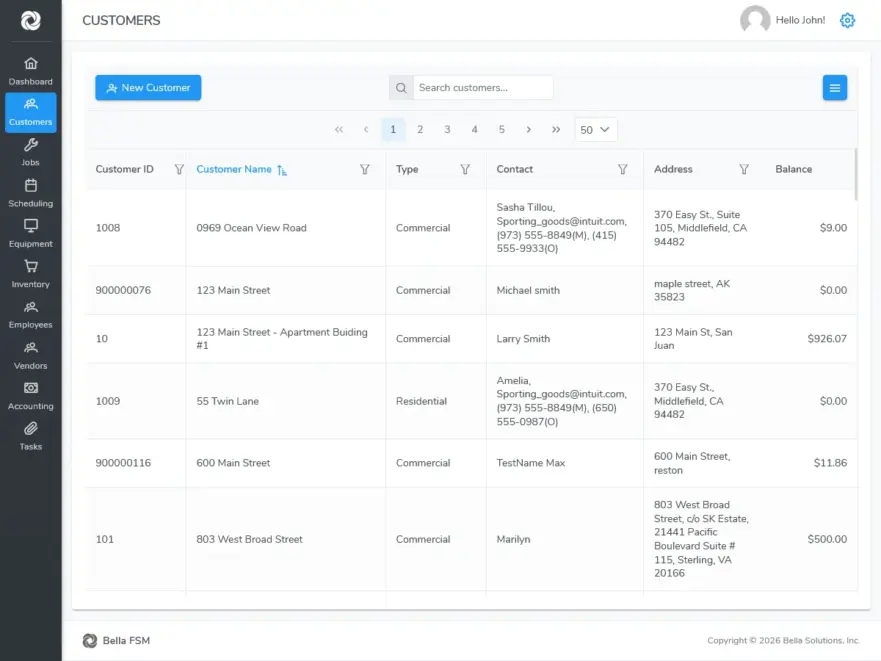Screen dimensions: 881x661
Task: Sort by Type column header
Action: (x=407, y=169)
